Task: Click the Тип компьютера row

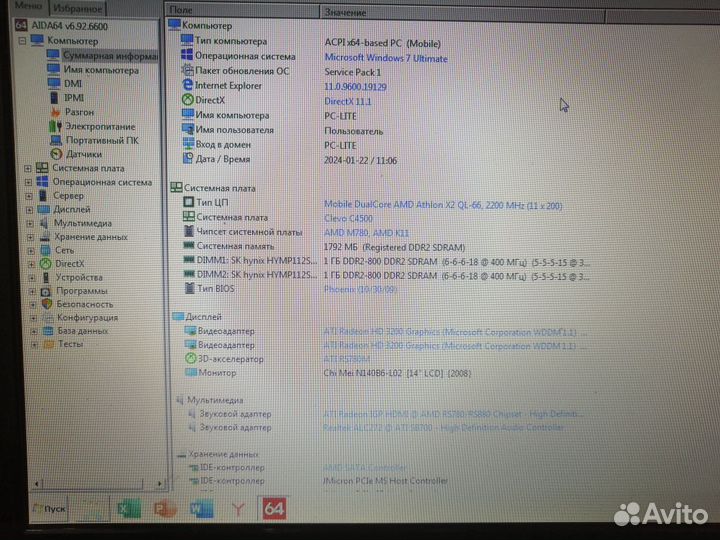Action: (x=310, y=42)
